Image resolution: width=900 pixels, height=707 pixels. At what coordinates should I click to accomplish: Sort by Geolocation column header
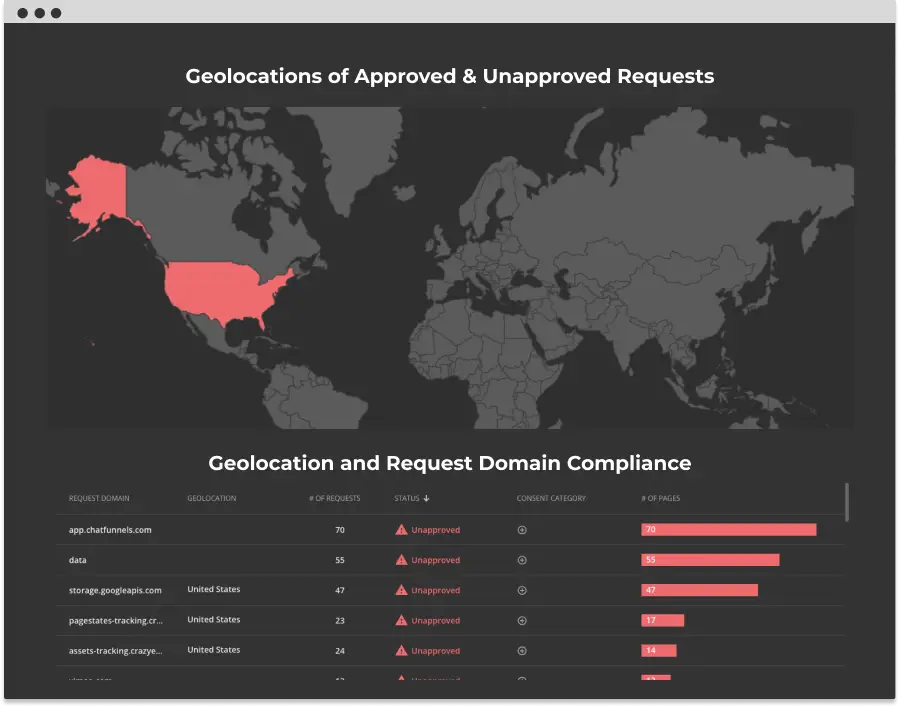[211, 498]
